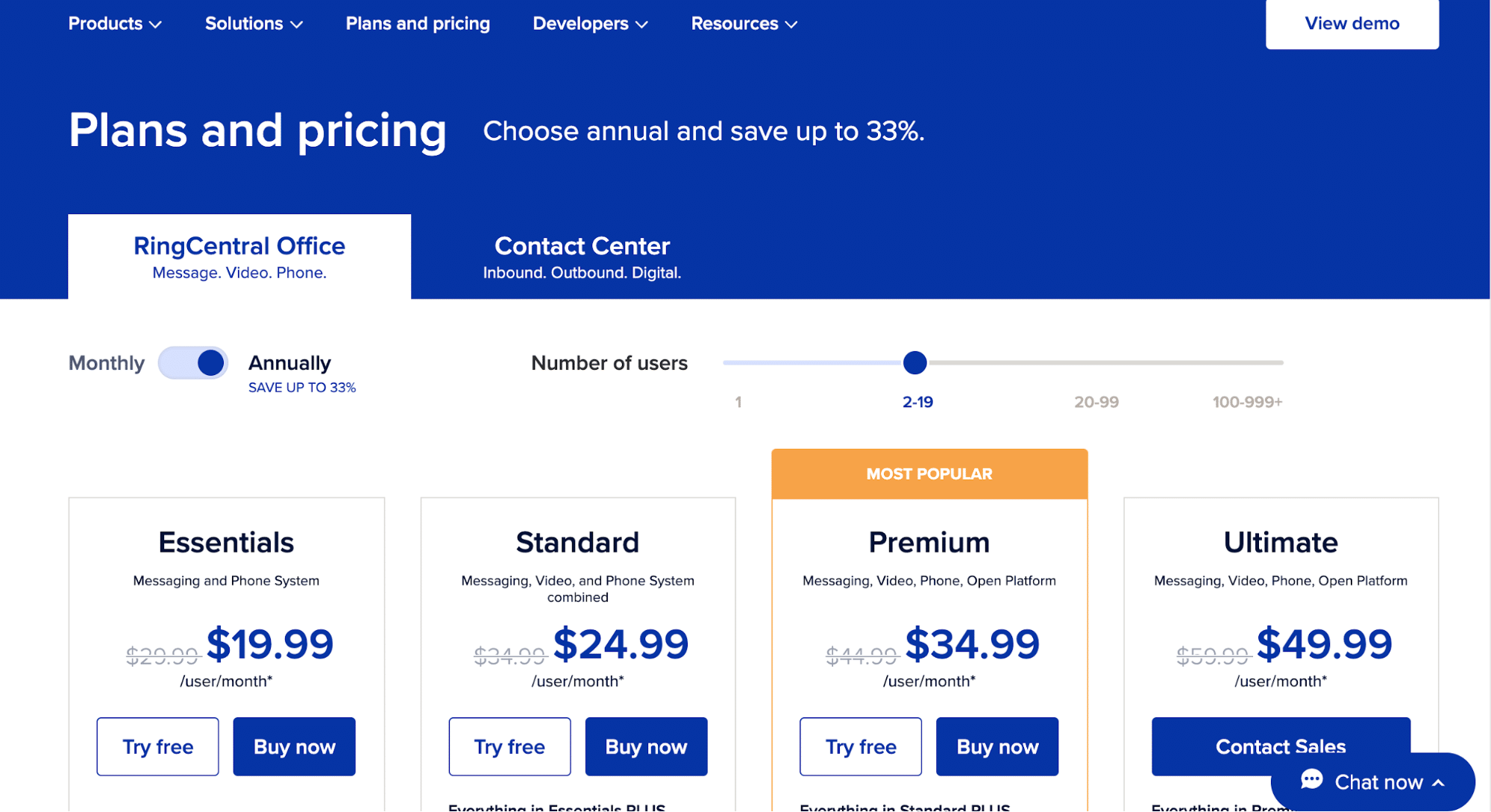Viewport: 1491px width, 812px height.
Task: Click the number of users slider handle
Action: pyautogui.click(x=915, y=363)
